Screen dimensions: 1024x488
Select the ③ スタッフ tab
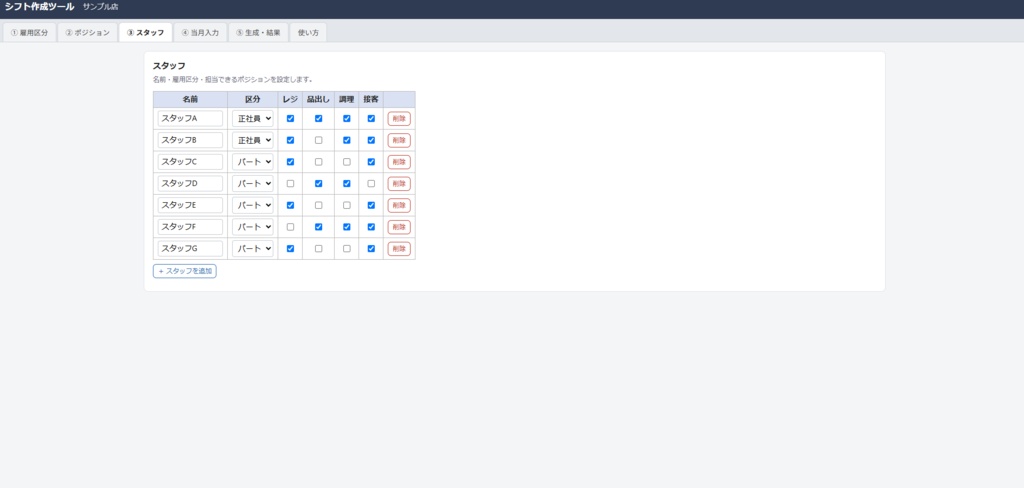tap(146, 33)
